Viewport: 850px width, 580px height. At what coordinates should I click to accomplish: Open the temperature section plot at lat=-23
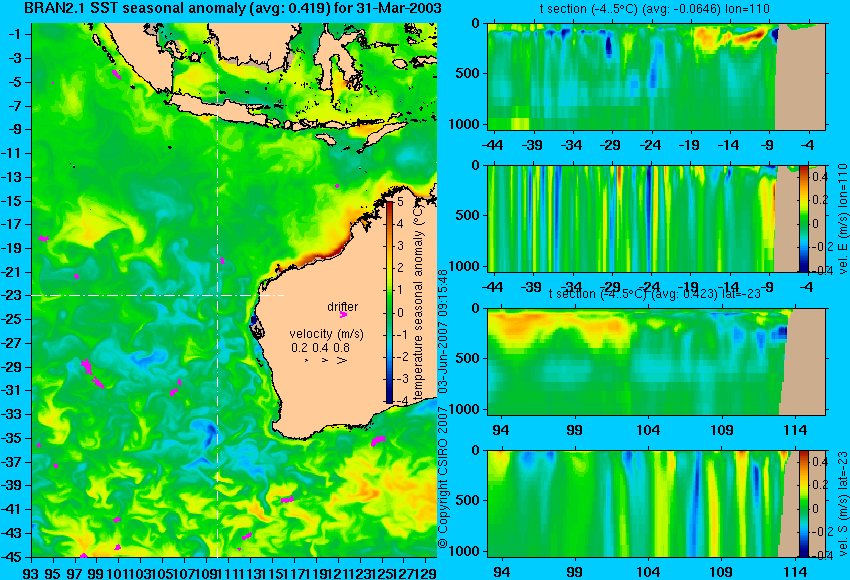[656, 362]
